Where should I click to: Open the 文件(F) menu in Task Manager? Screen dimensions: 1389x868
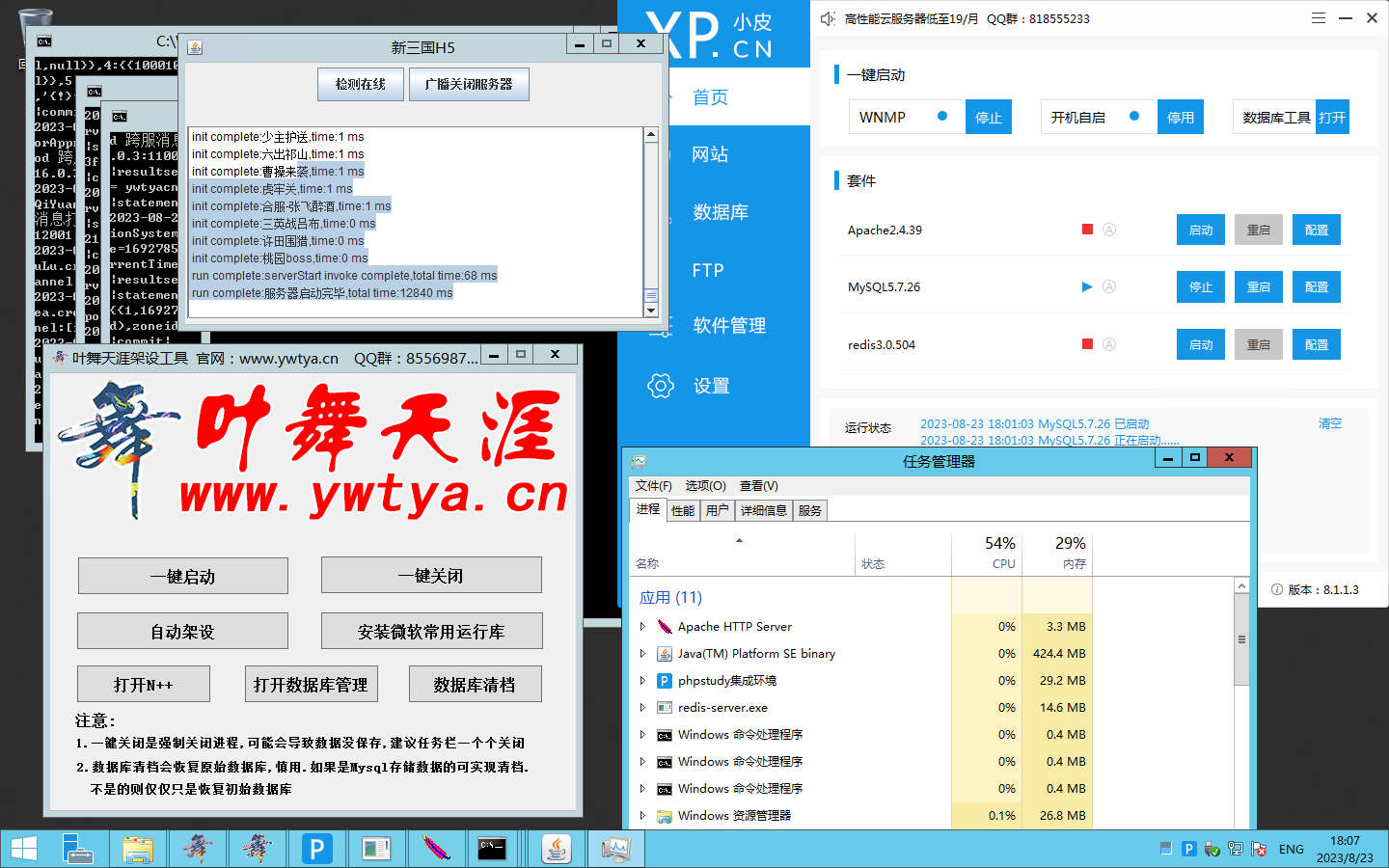click(653, 485)
